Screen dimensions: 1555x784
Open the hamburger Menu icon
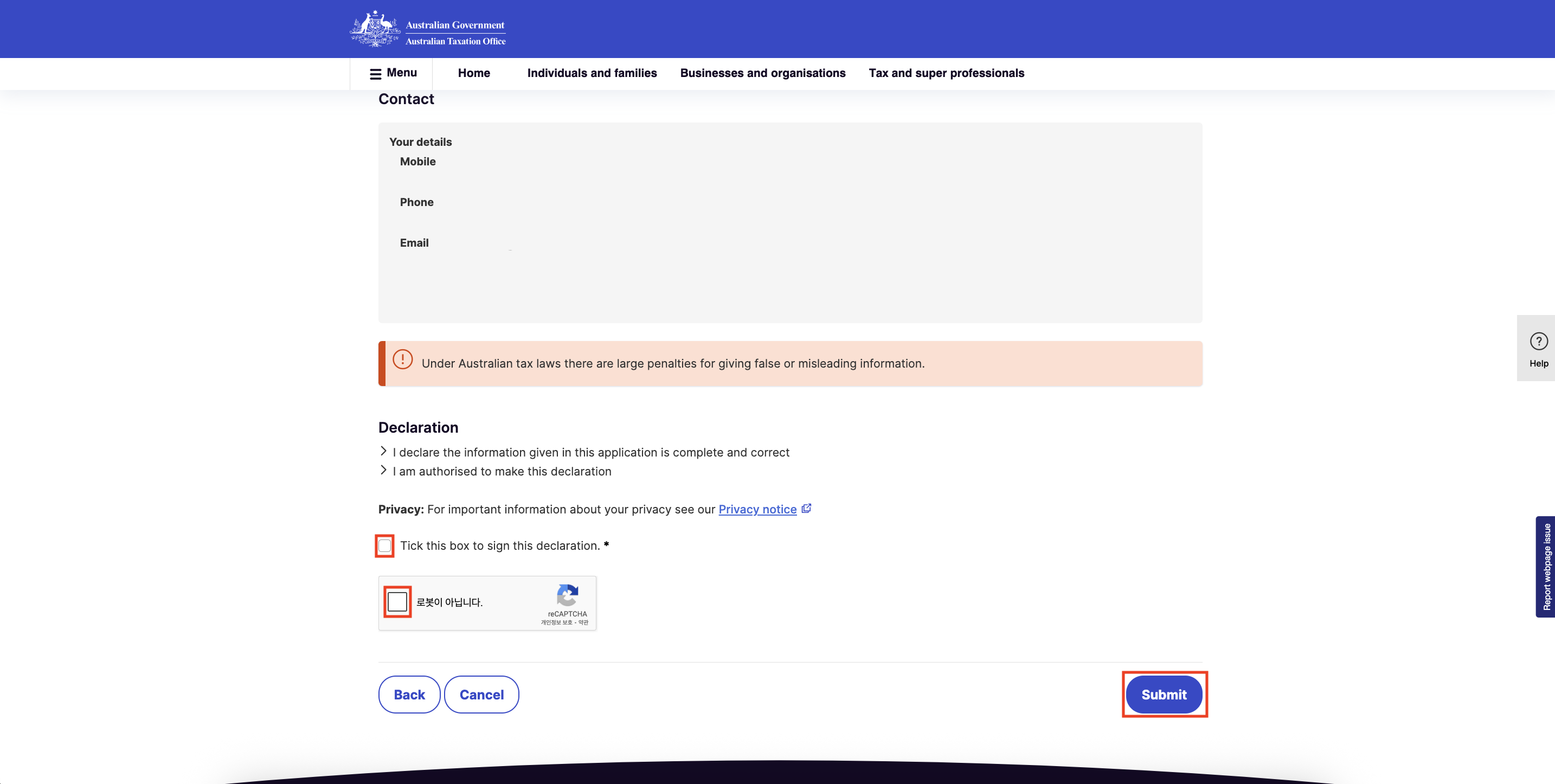point(376,74)
